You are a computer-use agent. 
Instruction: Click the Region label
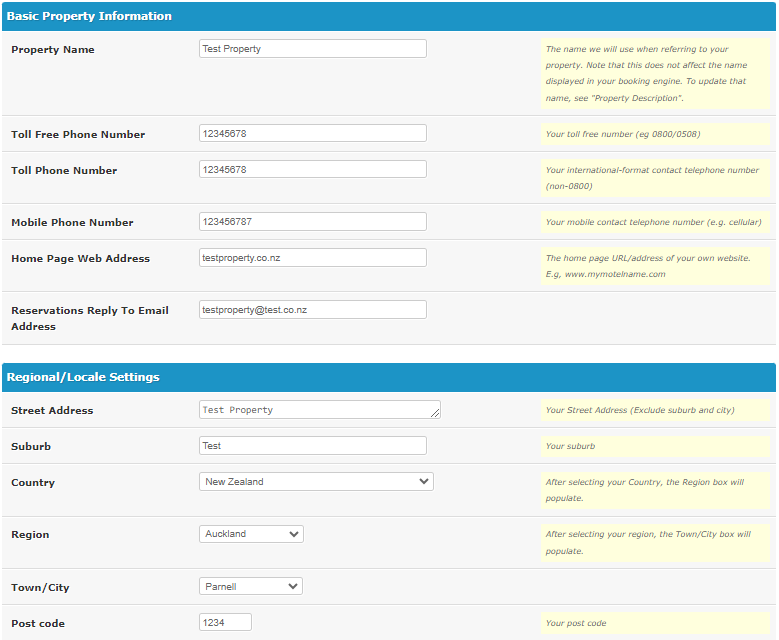click(30, 535)
